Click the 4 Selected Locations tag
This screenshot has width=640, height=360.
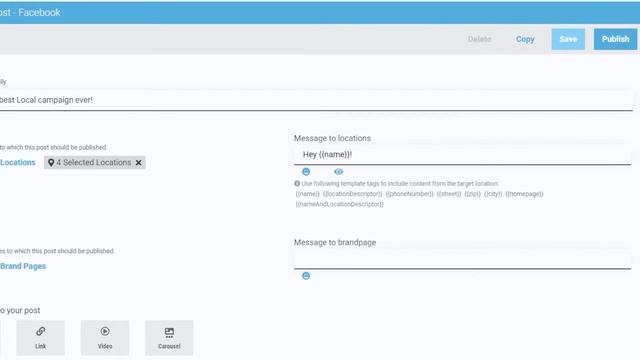click(95, 162)
